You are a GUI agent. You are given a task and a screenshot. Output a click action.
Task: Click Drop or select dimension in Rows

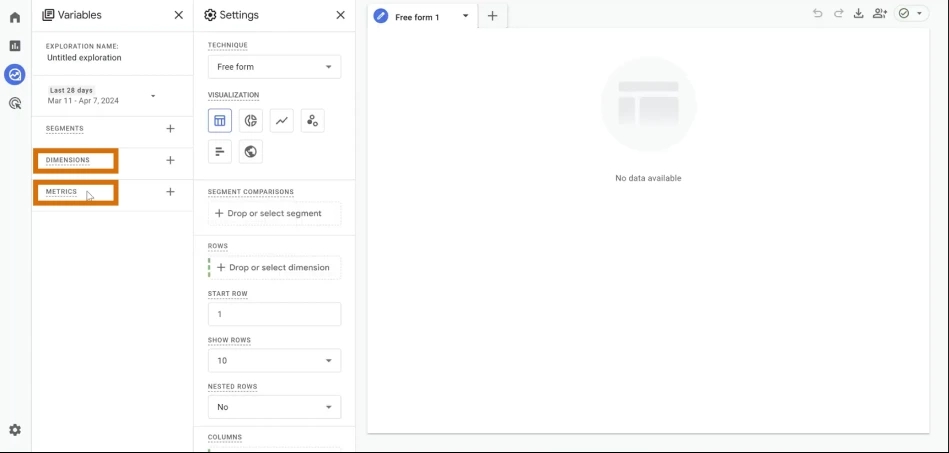pyautogui.click(x=274, y=267)
